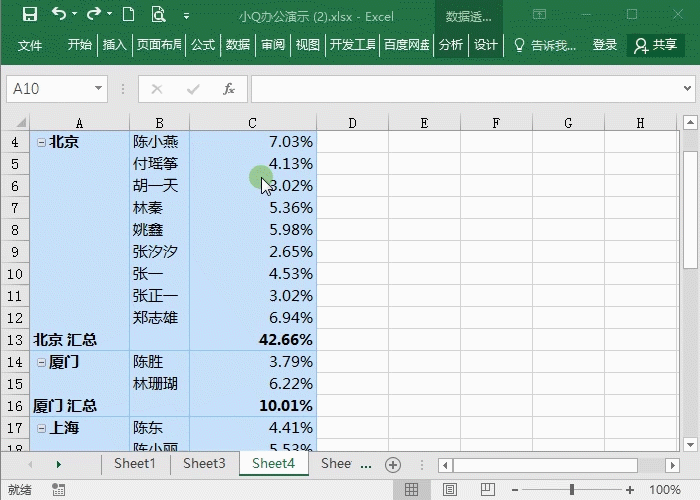Switch to Page Break Preview icon
The height and width of the screenshot is (500, 700).
tap(488, 490)
